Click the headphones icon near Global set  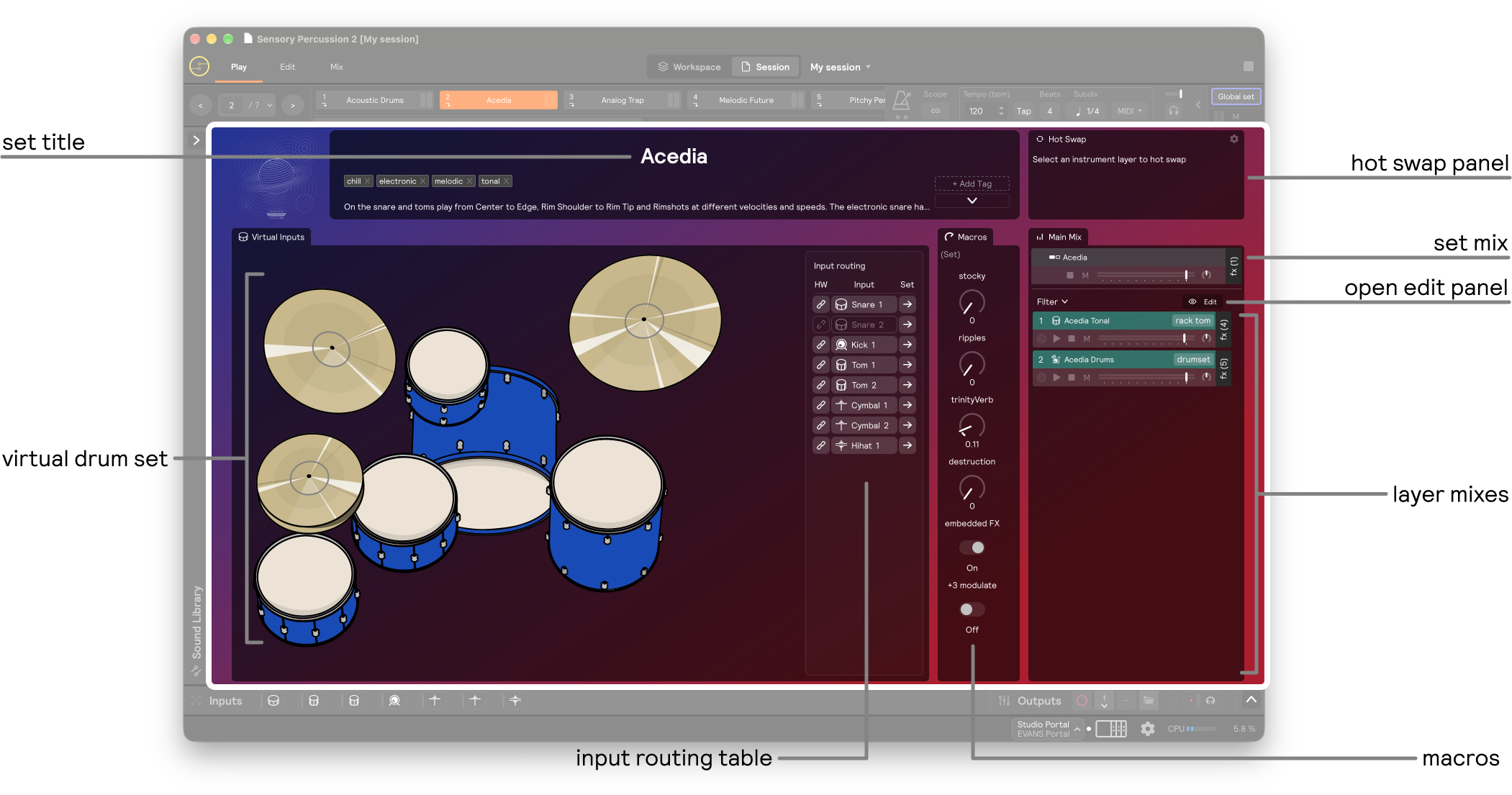tap(1174, 111)
